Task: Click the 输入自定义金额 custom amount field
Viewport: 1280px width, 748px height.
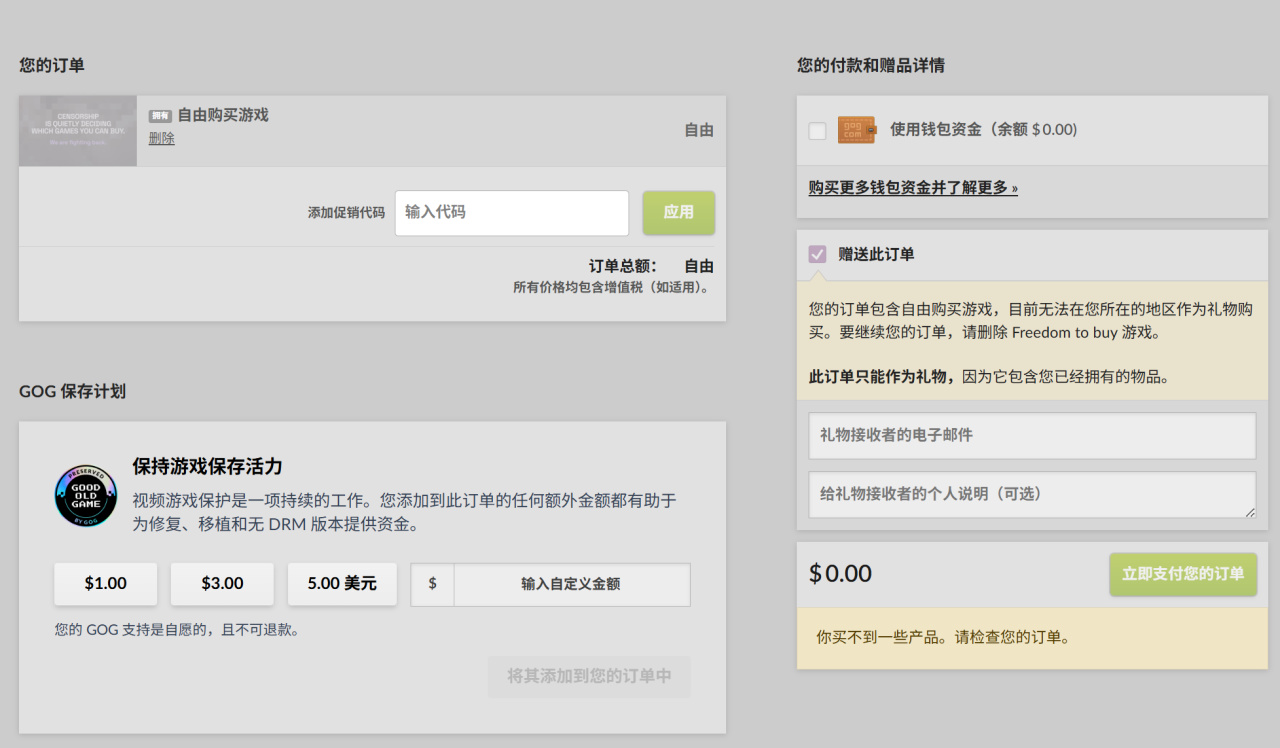Action: 571,584
